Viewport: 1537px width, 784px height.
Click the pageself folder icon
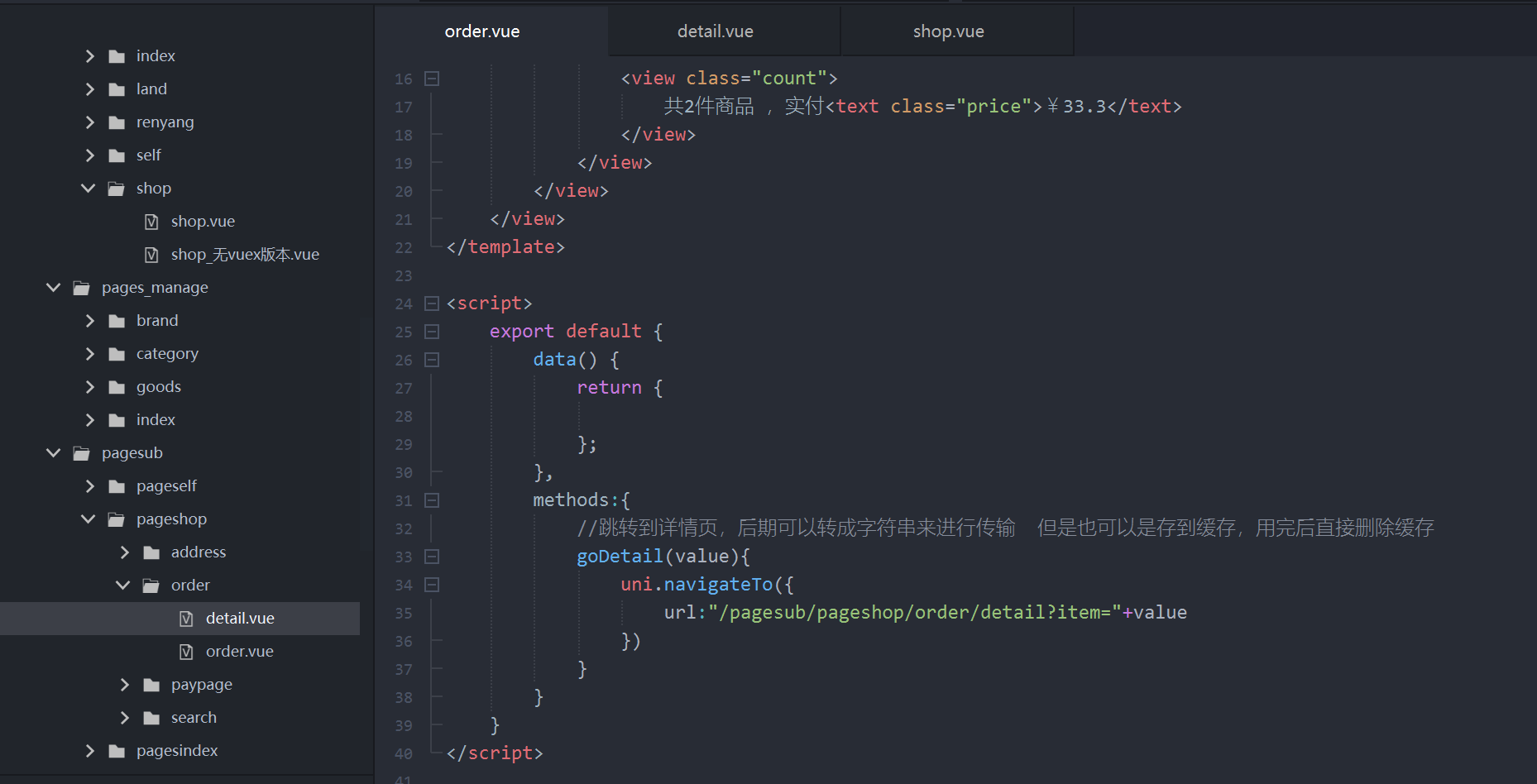(117, 486)
